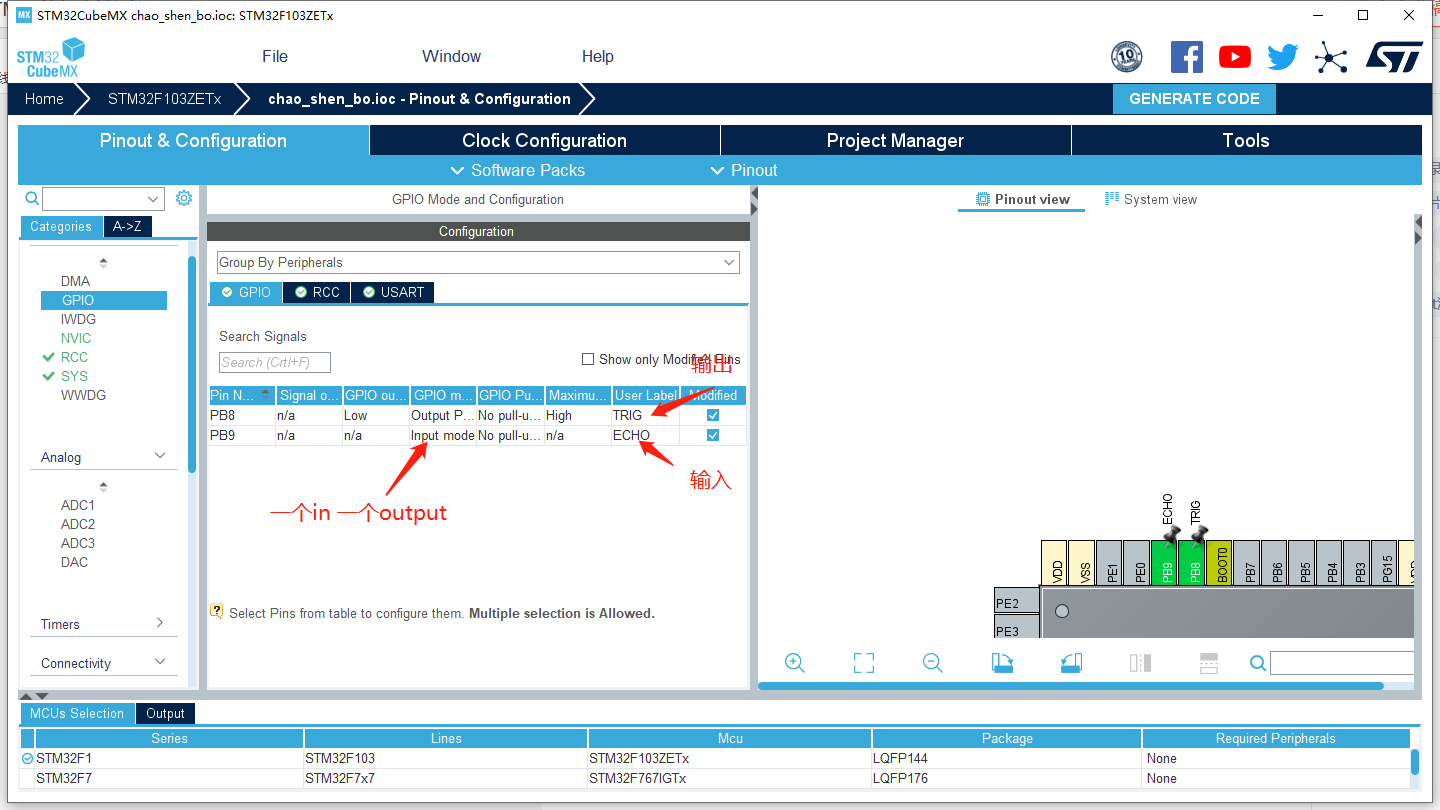Click the GENERATE CODE button
This screenshot has width=1440, height=810.
(1194, 99)
